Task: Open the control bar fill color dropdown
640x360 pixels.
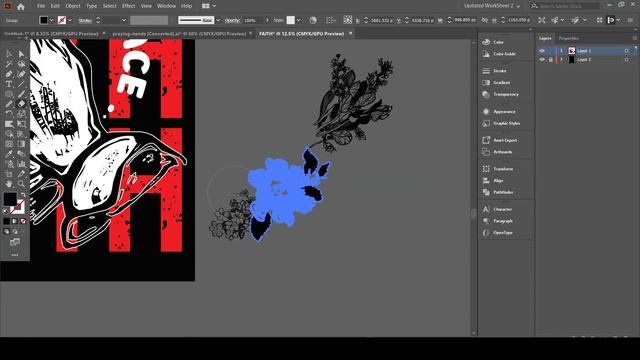Action: point(52,20)
